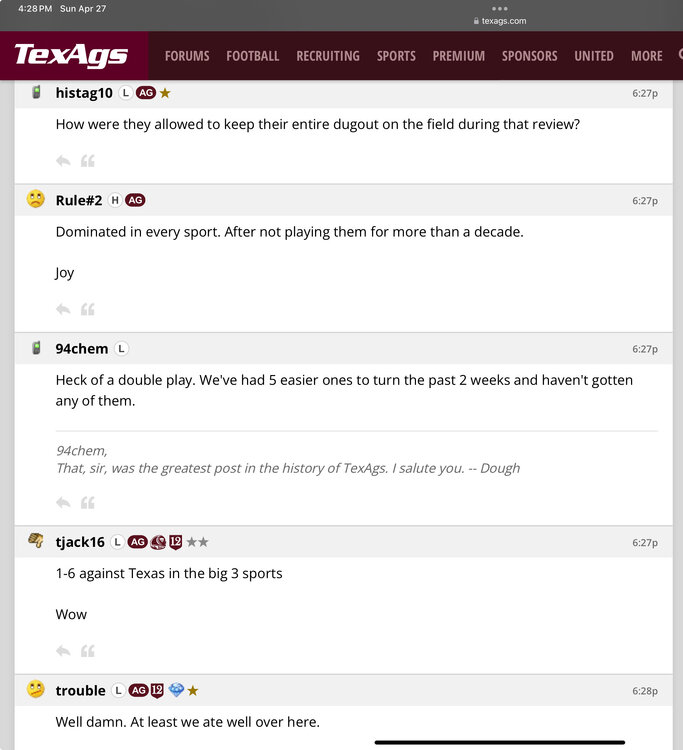The image size is (683, 750).
Task: Open the Recruiting menu
Action: (x=328, y=56)
